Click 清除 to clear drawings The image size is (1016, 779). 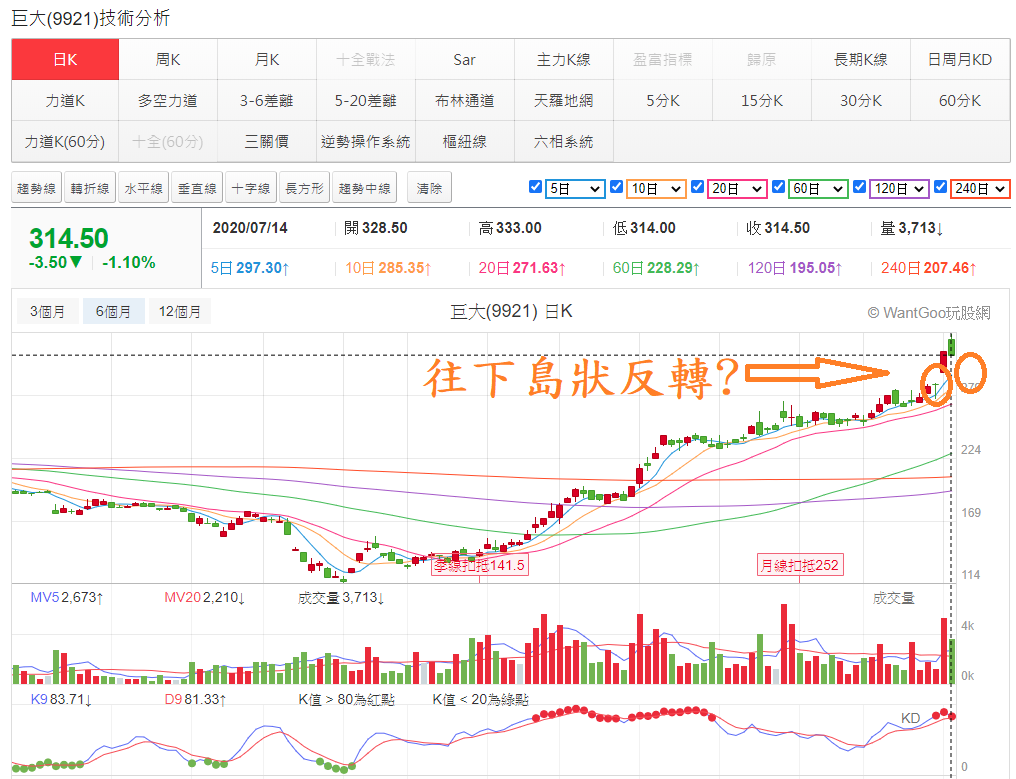[429, 189]
